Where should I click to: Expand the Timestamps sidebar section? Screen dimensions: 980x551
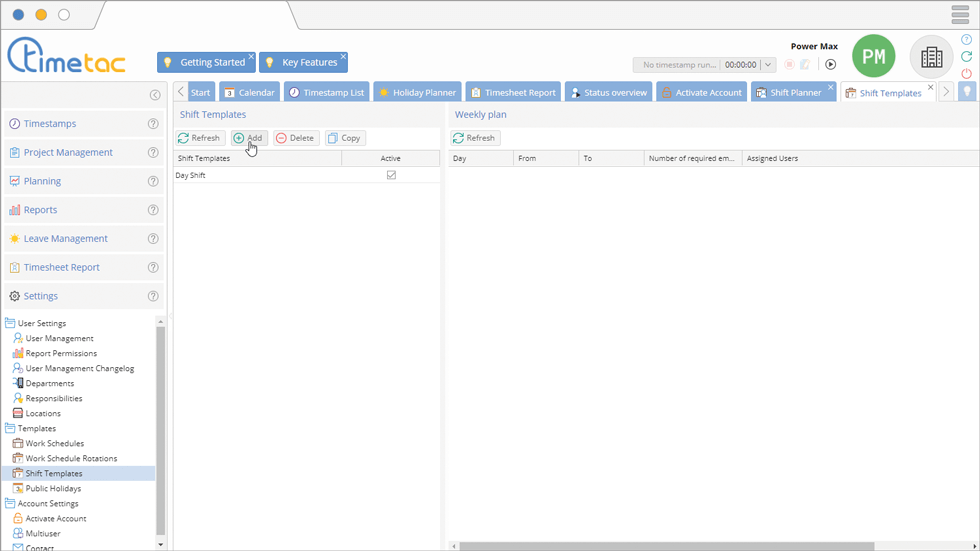point(84,124)
